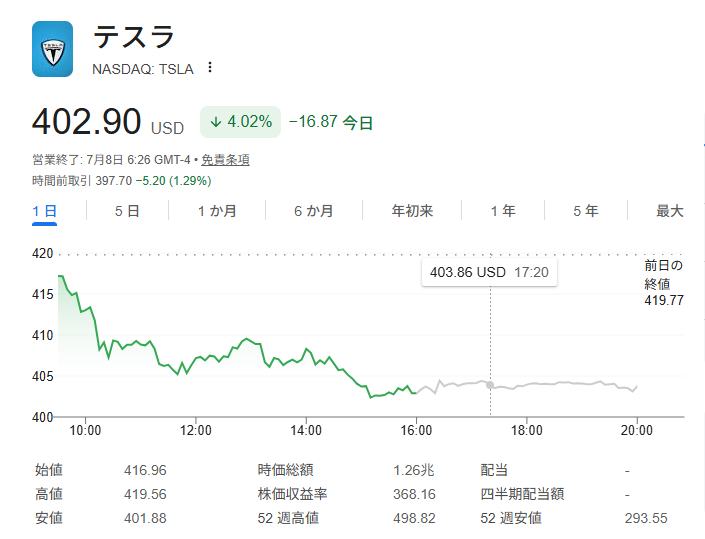
Task: Show the 5年 chart range
Action: pyautogui.click(x=585, y=211)
